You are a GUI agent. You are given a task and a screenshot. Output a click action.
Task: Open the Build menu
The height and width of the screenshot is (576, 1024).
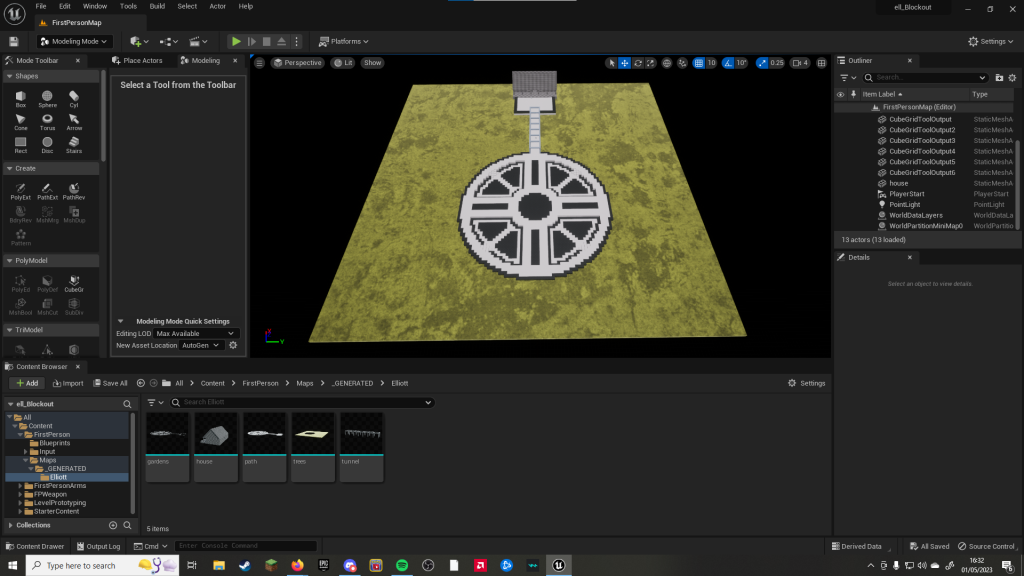(x=157, y=6)
